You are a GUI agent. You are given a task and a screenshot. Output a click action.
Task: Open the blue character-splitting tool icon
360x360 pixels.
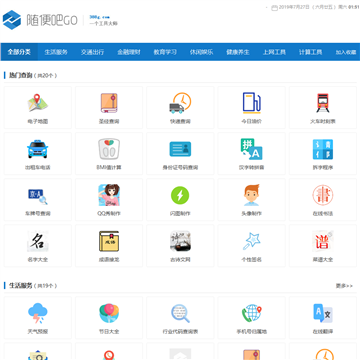pyautogui.click(x=323, y=149)
